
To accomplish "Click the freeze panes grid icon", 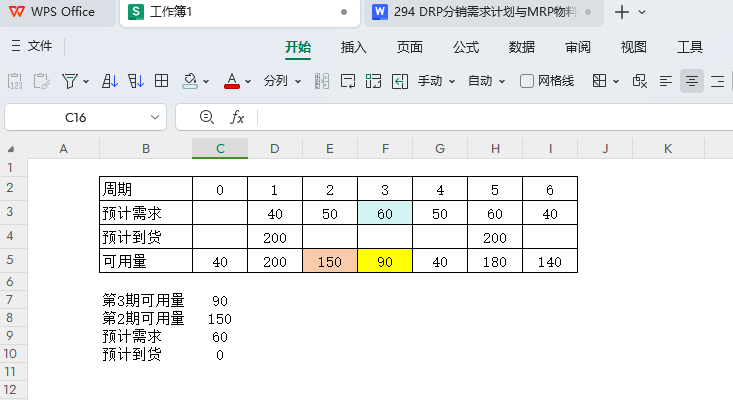I will 599,81.
